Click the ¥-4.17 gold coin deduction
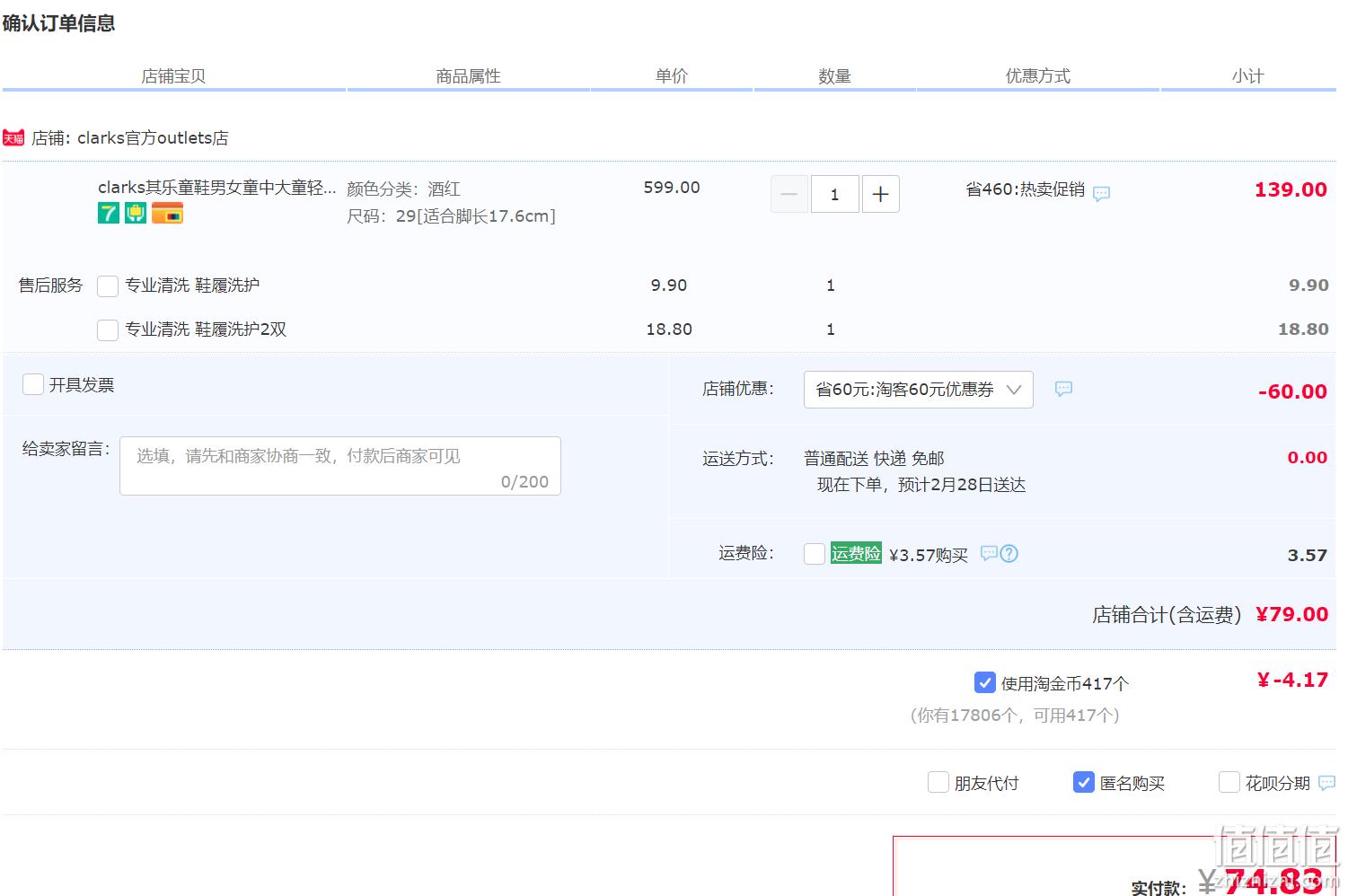This screenshot has height=896, width=1348. click(1292, 681)
